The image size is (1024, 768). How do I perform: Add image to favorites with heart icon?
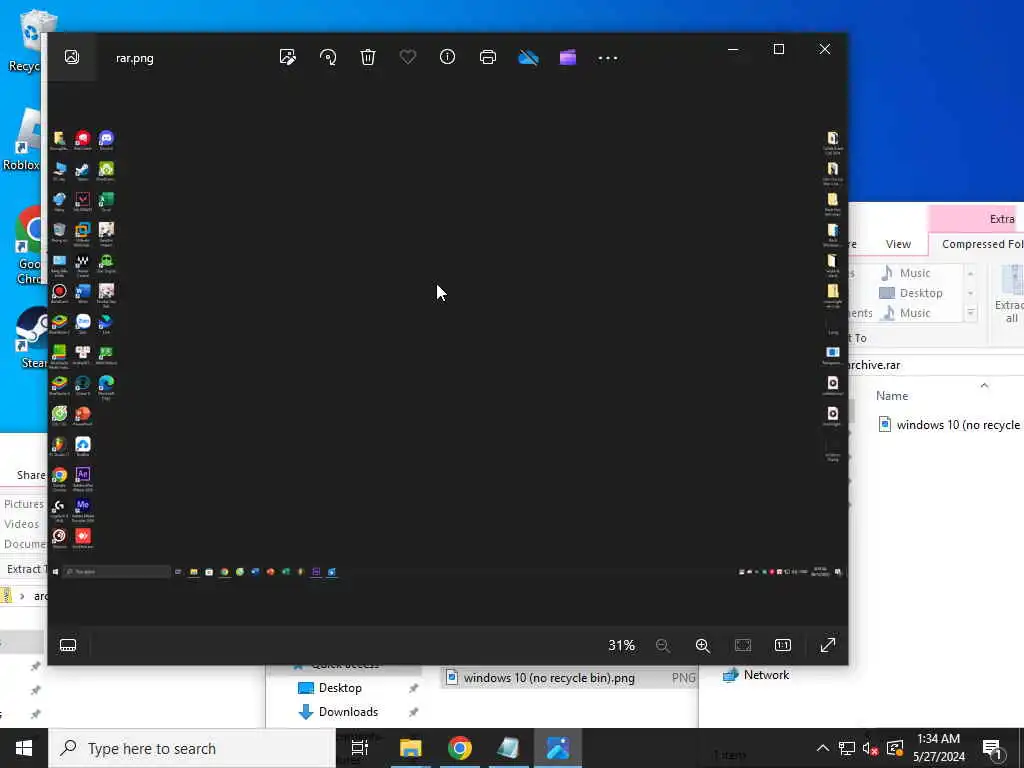click(408, 57)
